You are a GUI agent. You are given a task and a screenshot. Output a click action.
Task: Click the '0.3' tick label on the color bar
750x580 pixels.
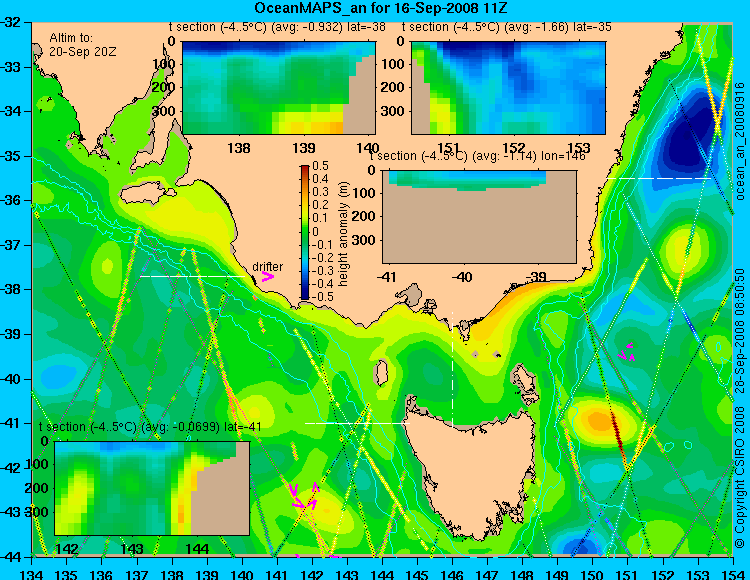coord(320,192)
